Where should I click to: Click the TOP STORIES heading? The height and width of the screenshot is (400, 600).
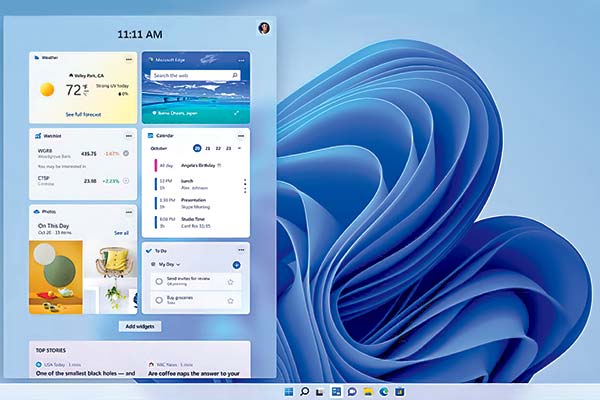(51, 350)
